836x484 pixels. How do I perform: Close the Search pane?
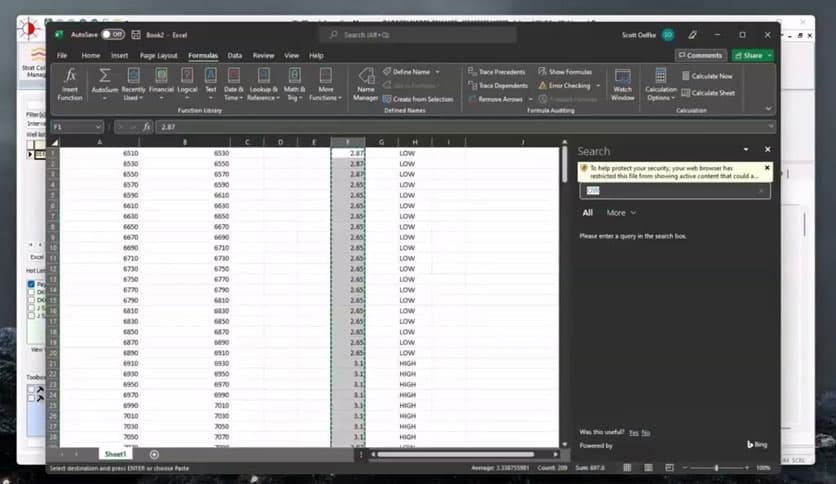[x=767, y=150]
